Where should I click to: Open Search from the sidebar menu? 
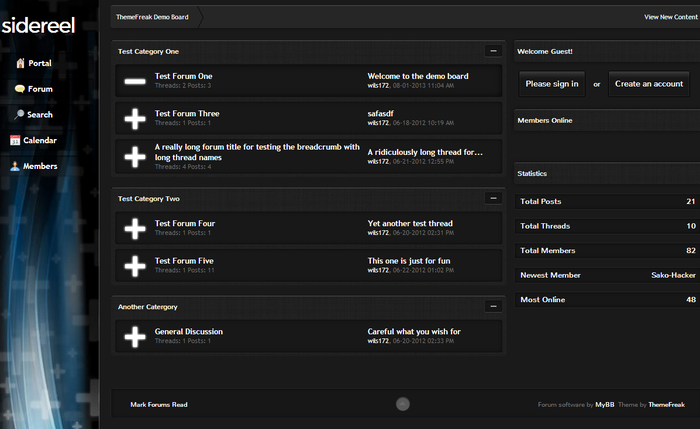point(39,115)
